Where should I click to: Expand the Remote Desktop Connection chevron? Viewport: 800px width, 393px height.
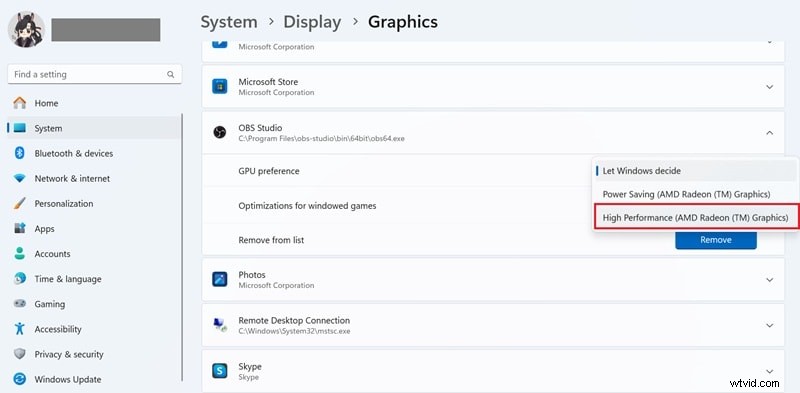[x=769, y=325]
